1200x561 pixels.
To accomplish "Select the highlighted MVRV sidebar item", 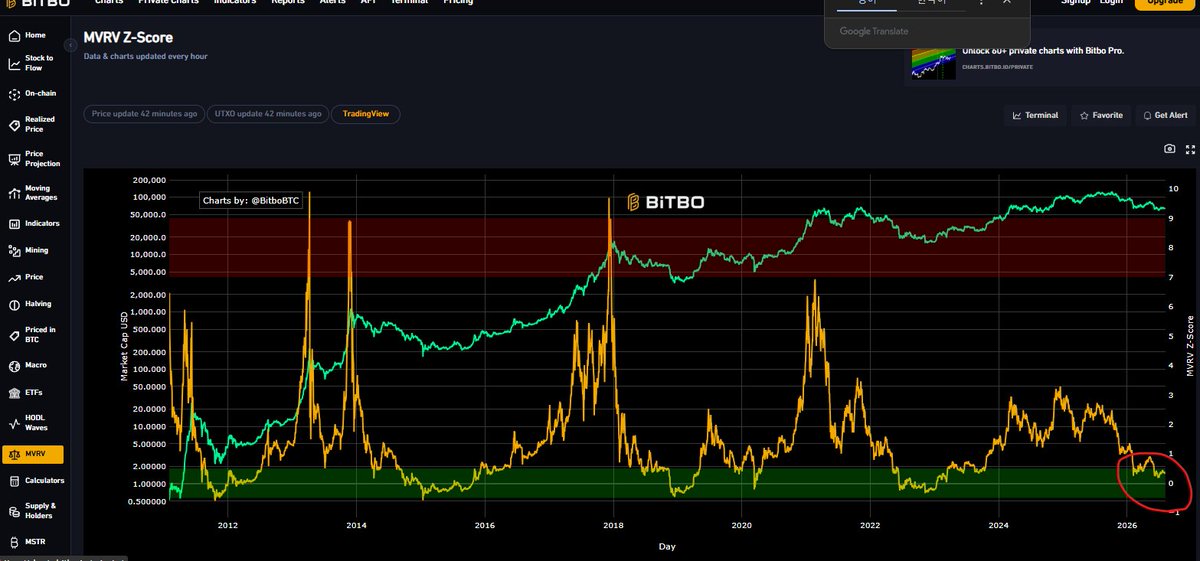I will point(32,454).
